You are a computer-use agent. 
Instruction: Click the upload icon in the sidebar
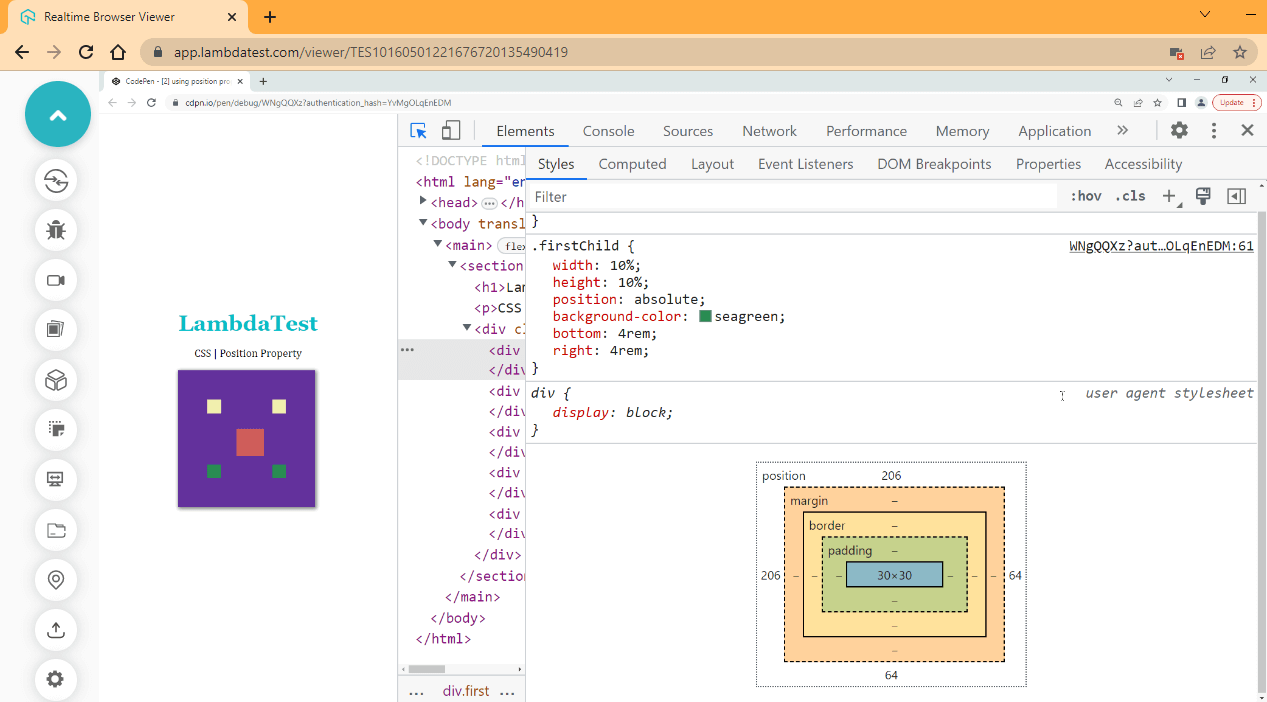tap(55, 630)
